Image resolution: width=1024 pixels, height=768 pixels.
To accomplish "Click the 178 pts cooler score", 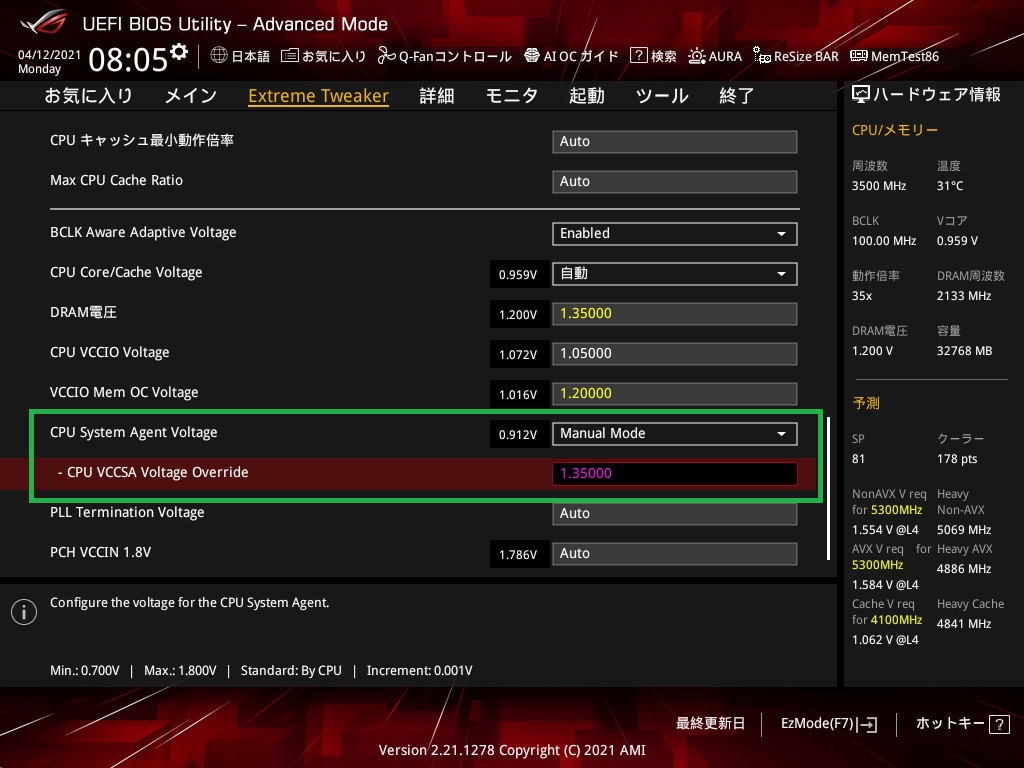I will click(x=957, y=459).
